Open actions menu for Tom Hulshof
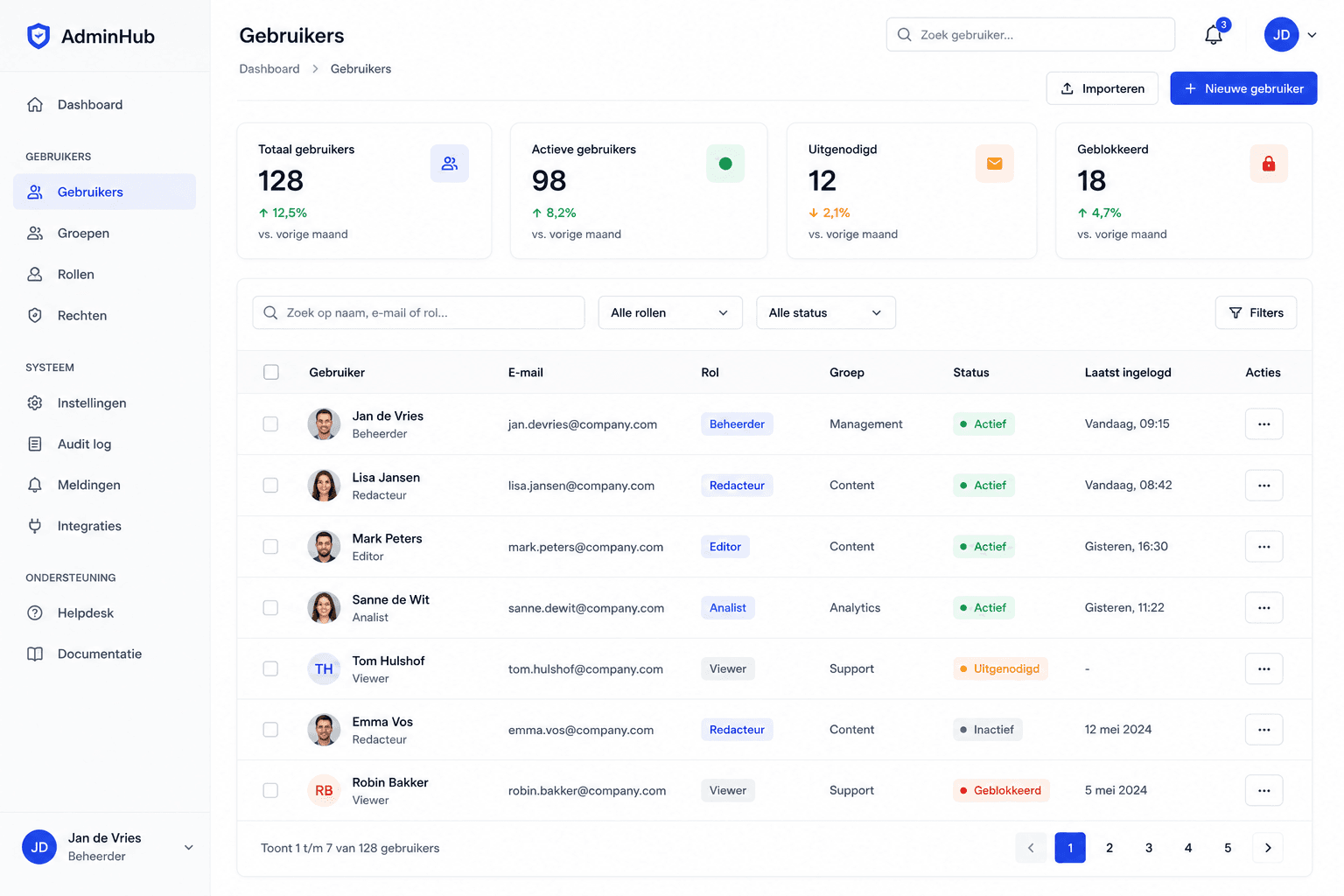1344x896 pixels. pos(1264,668)
